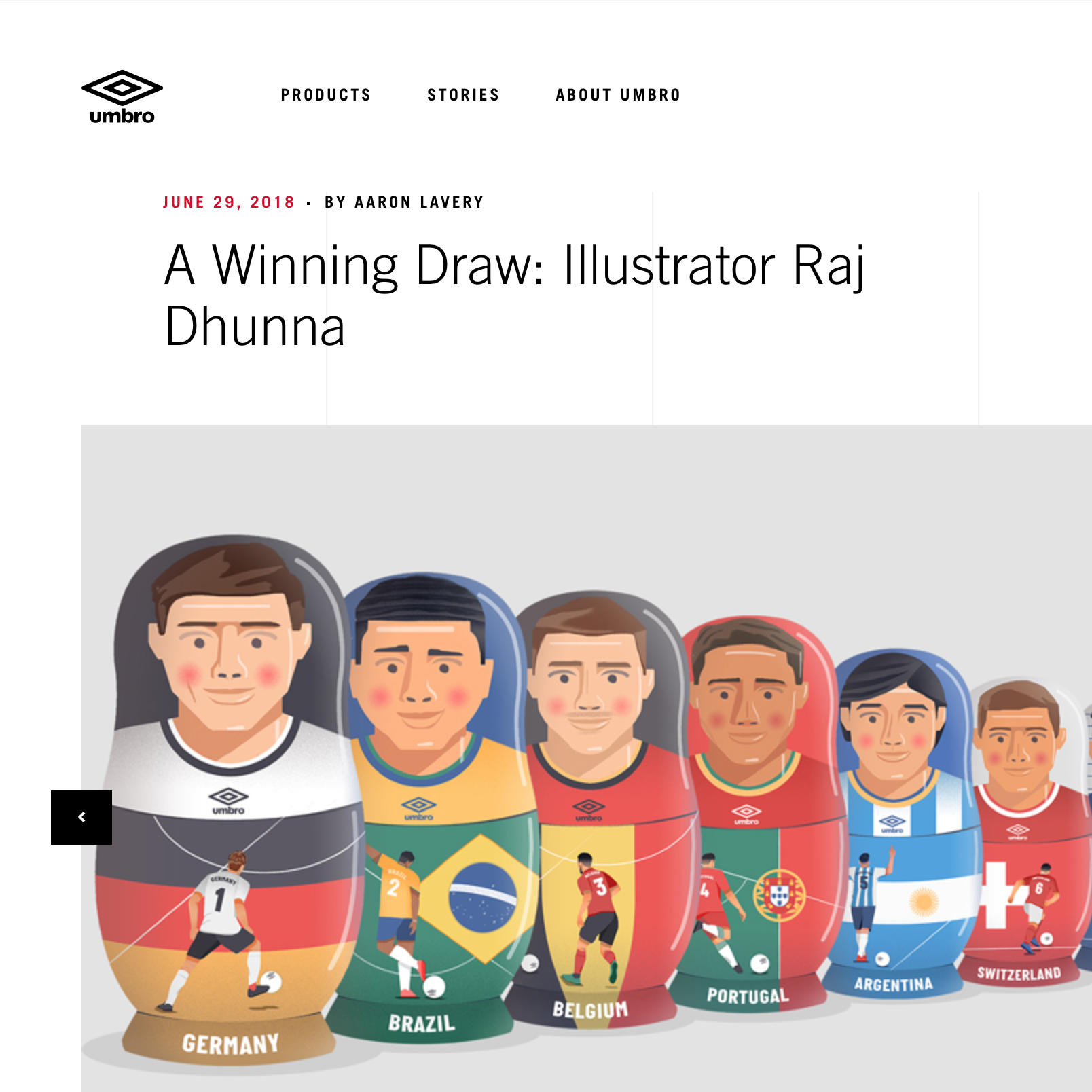
Task: Click the Portugal crest emblem on the doll
Action: [x=780, y=895]
